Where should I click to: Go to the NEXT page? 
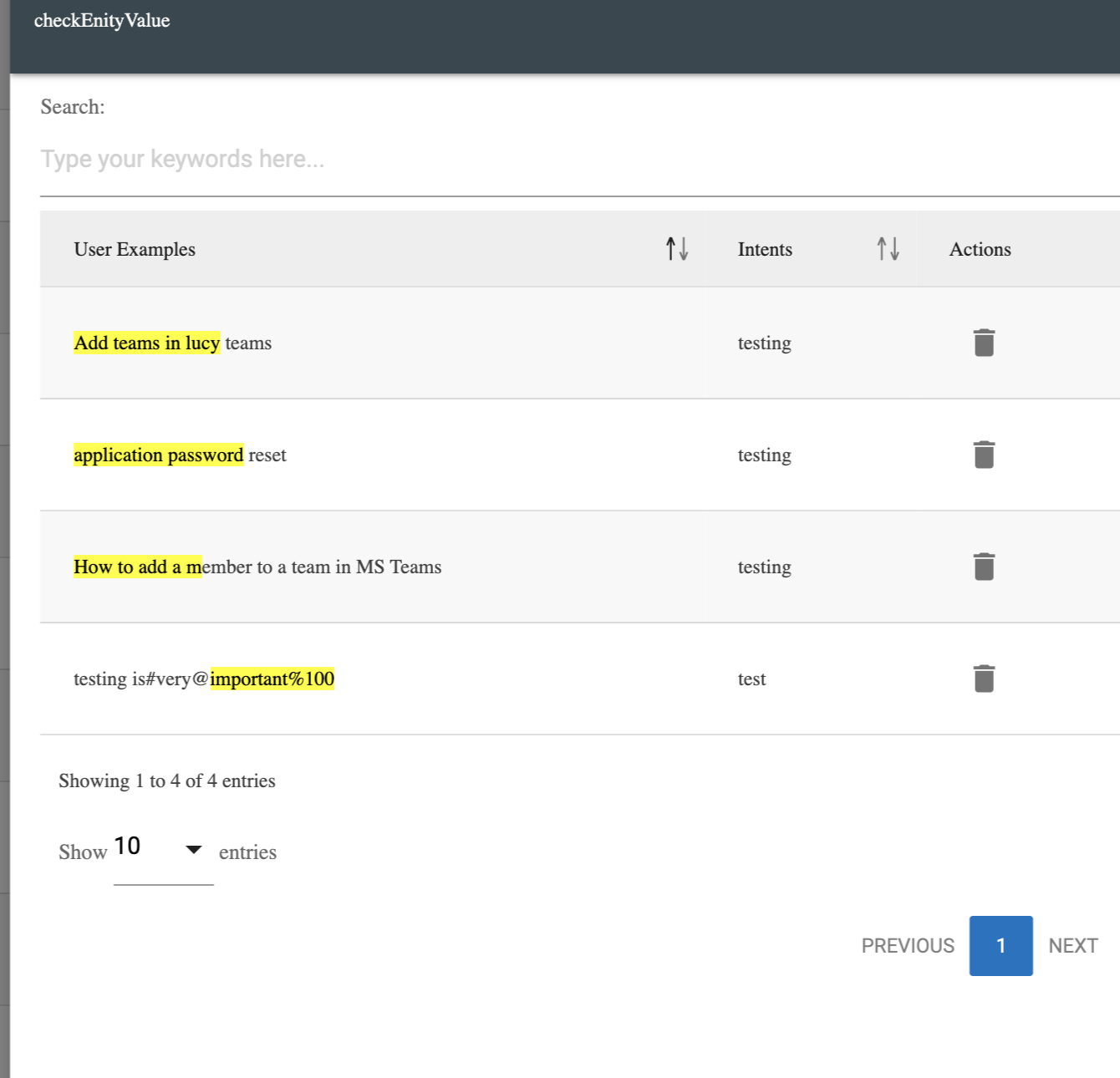tap(1072, 946)
